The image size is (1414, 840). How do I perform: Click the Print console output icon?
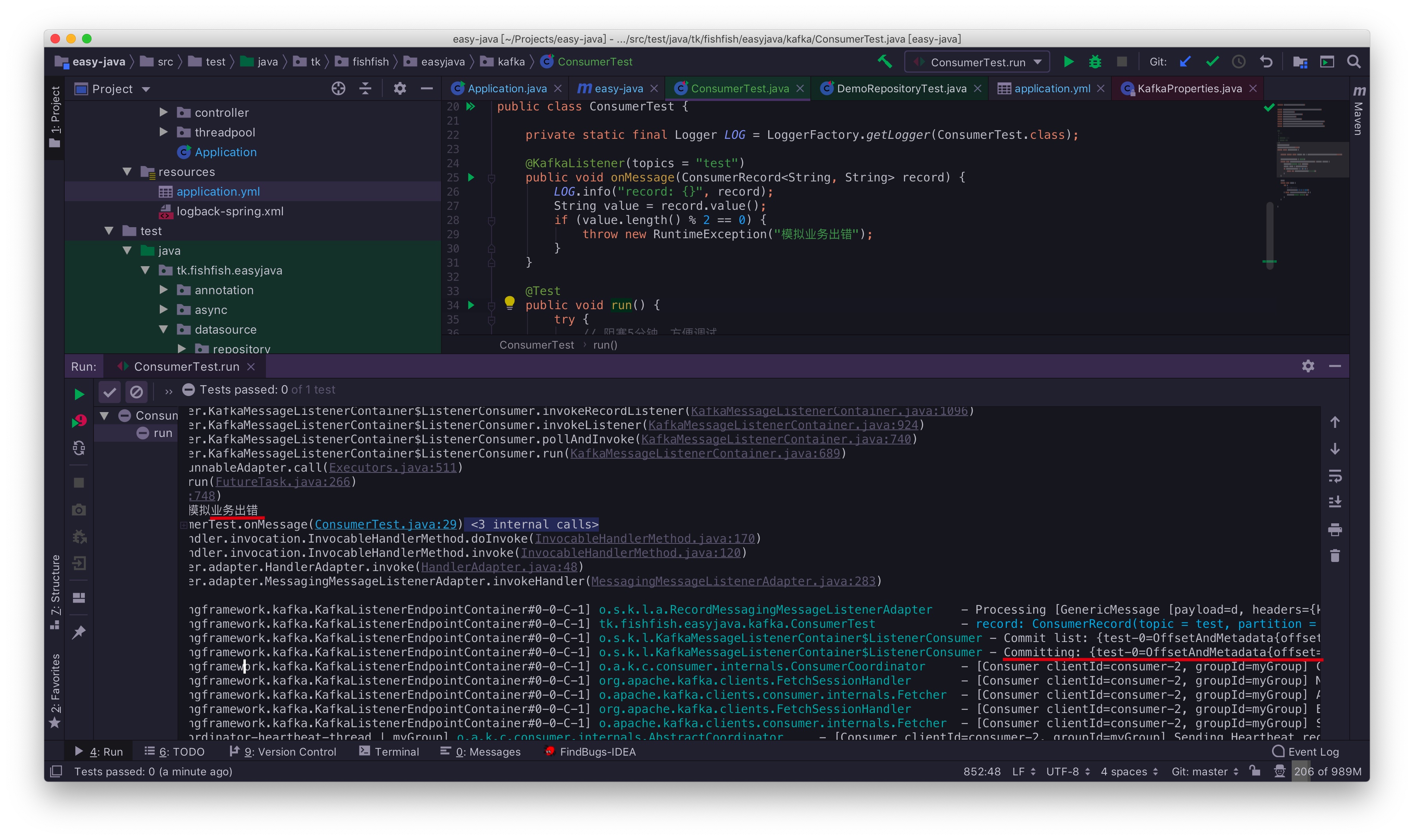pos(1334,530)
